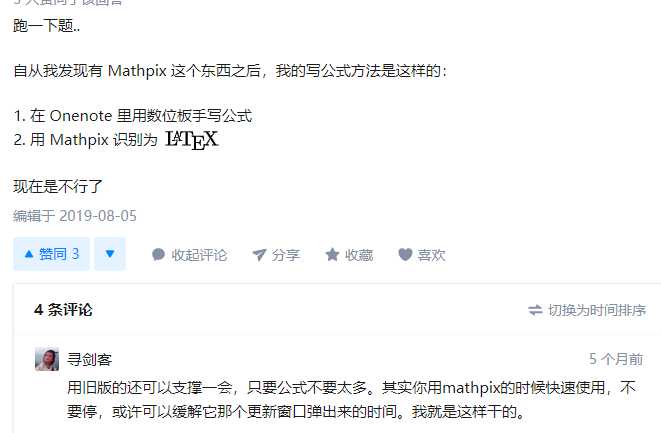Image resolution: width=661 pixels, height=433 pixels.
Task: Click the upvote triangle icon
Action: click(x=29, y=254)
